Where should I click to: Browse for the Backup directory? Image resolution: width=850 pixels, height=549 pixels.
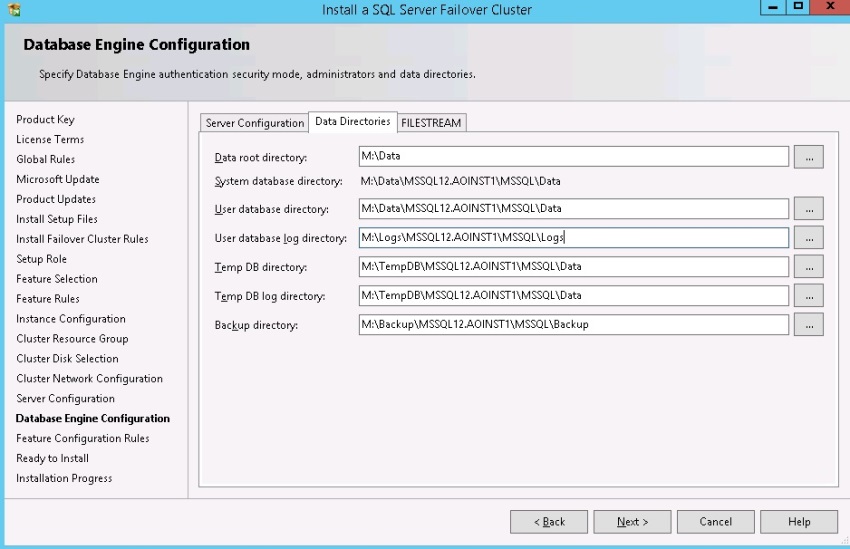click(808, 325)
